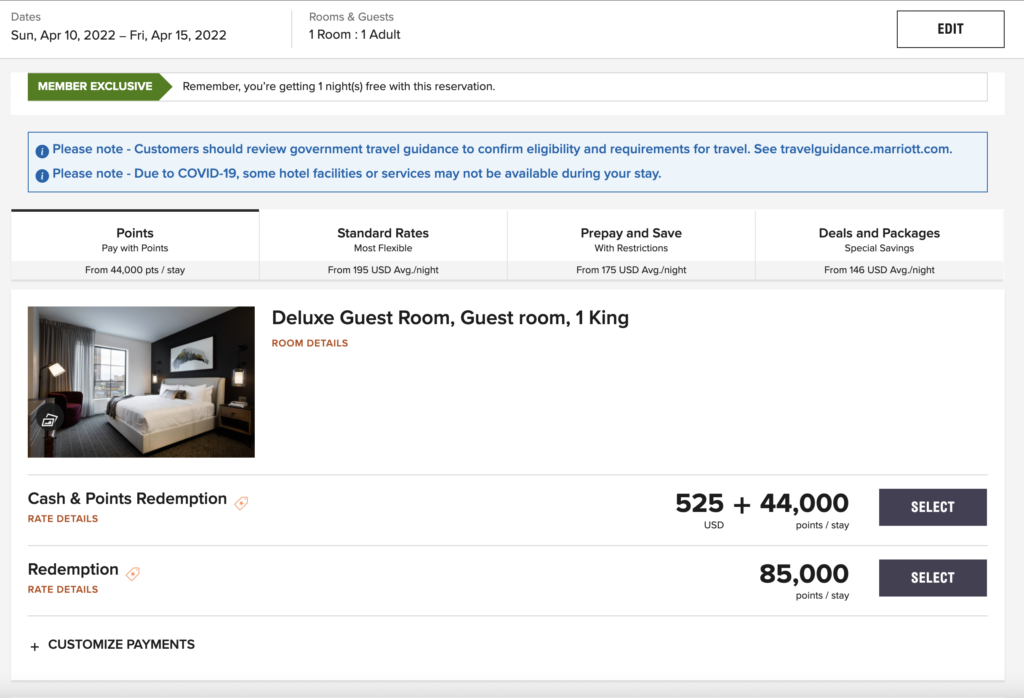
Task: Select the Cash & Points Redemption rate
Action: point(932,507)
